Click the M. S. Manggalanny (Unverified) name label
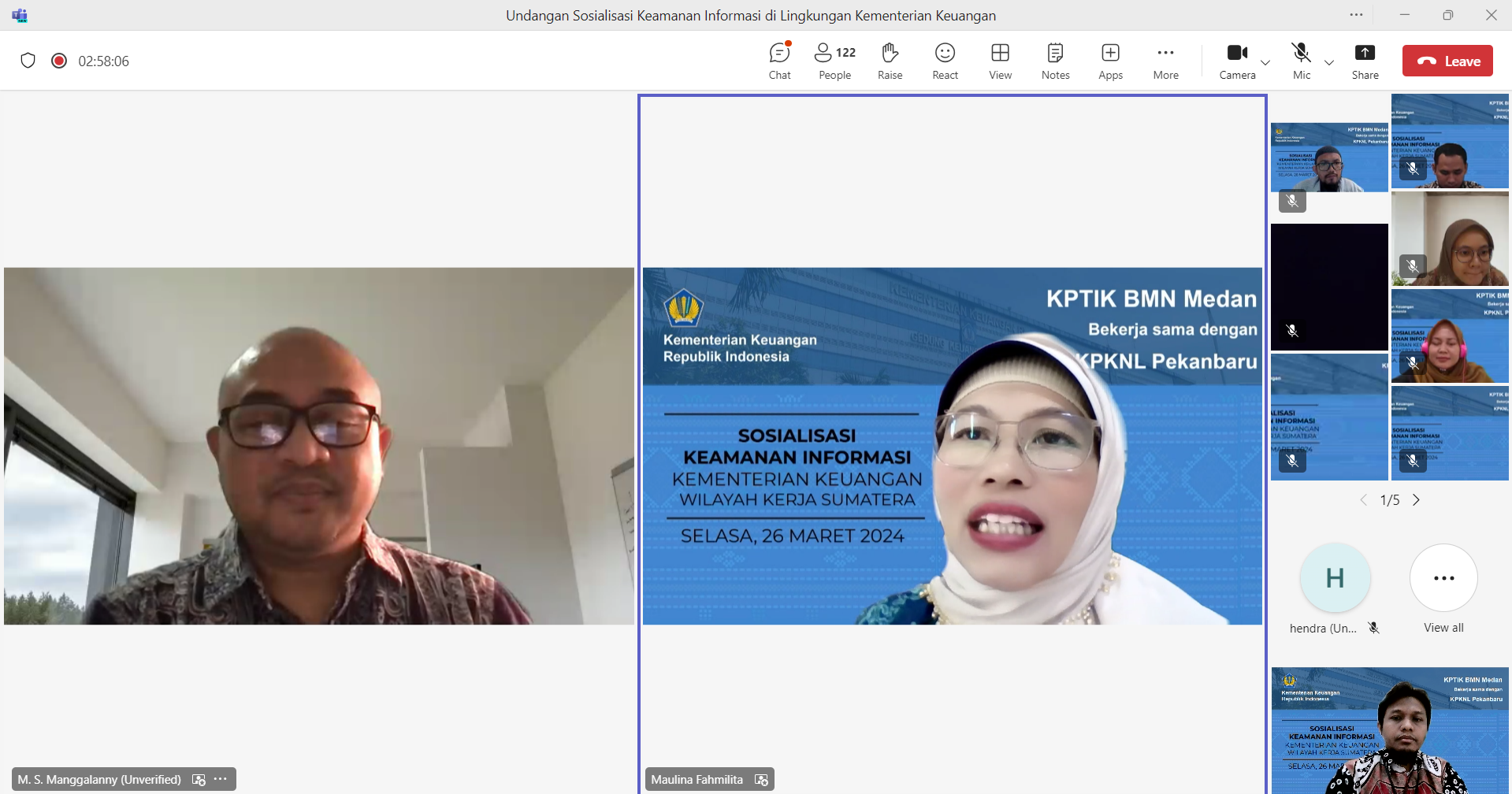1512x794 pixels. (99, 779)
